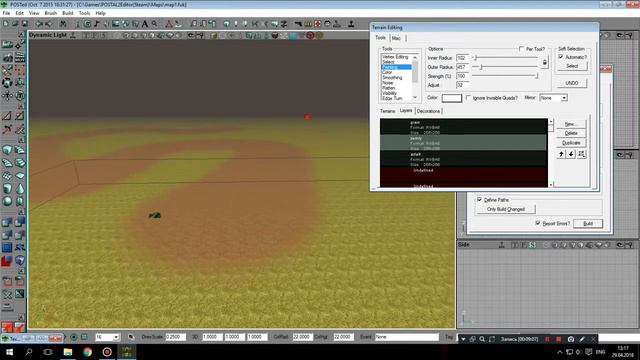Viewport: 640px width, 360px height.
Task: Click the magnifier icon in the top toolbar
Action: click(154, 24)
